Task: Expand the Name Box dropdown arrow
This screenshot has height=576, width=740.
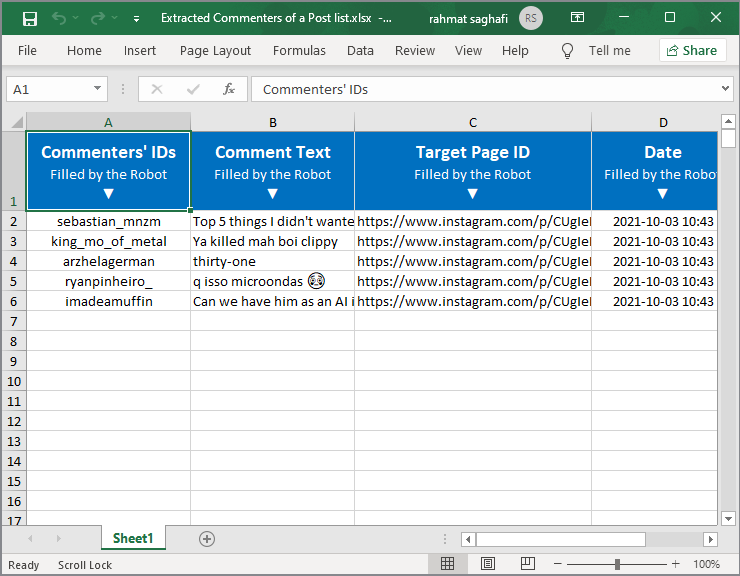Action: 97,89
